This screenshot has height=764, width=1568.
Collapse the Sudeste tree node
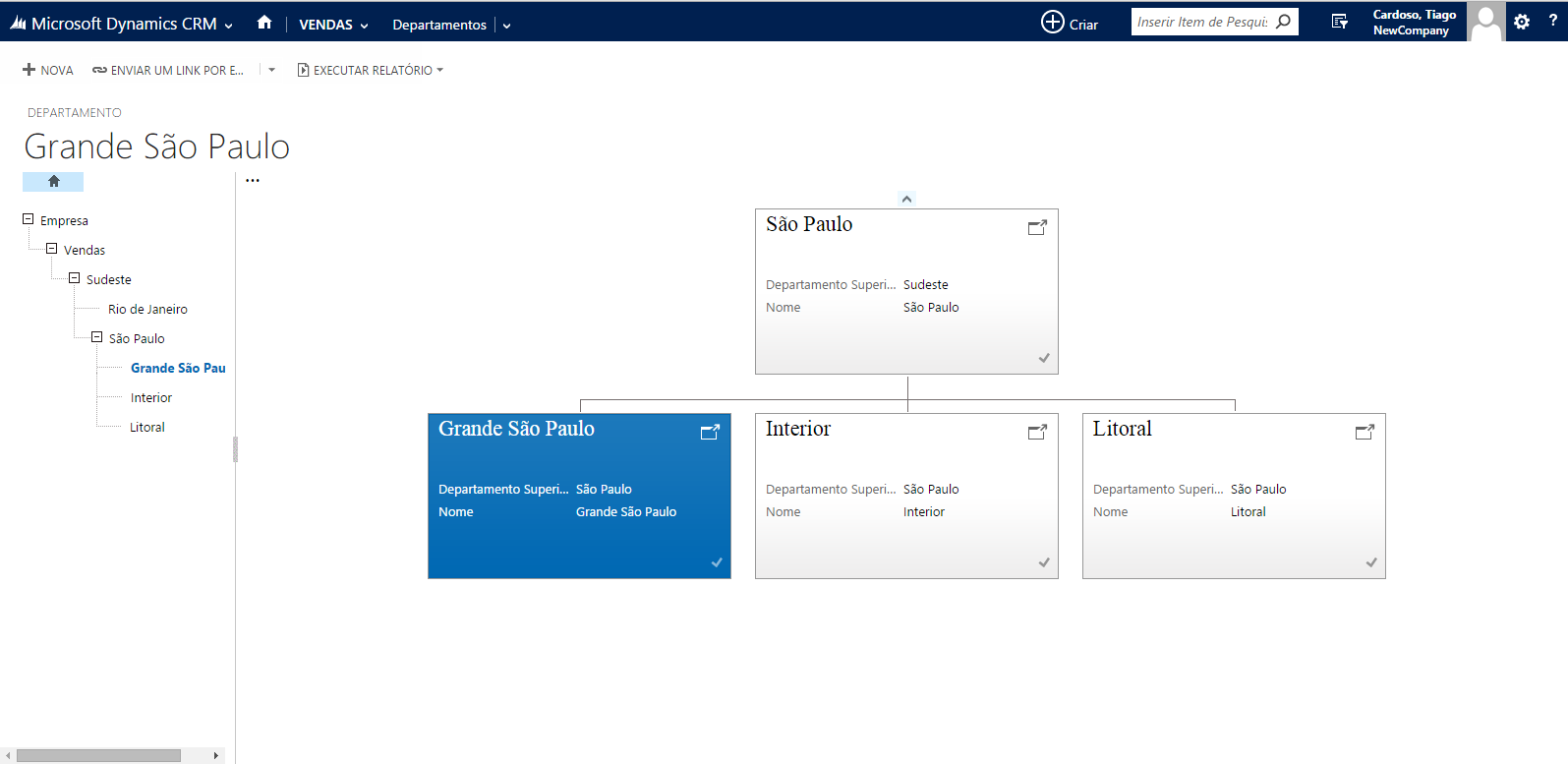[74, 278]
